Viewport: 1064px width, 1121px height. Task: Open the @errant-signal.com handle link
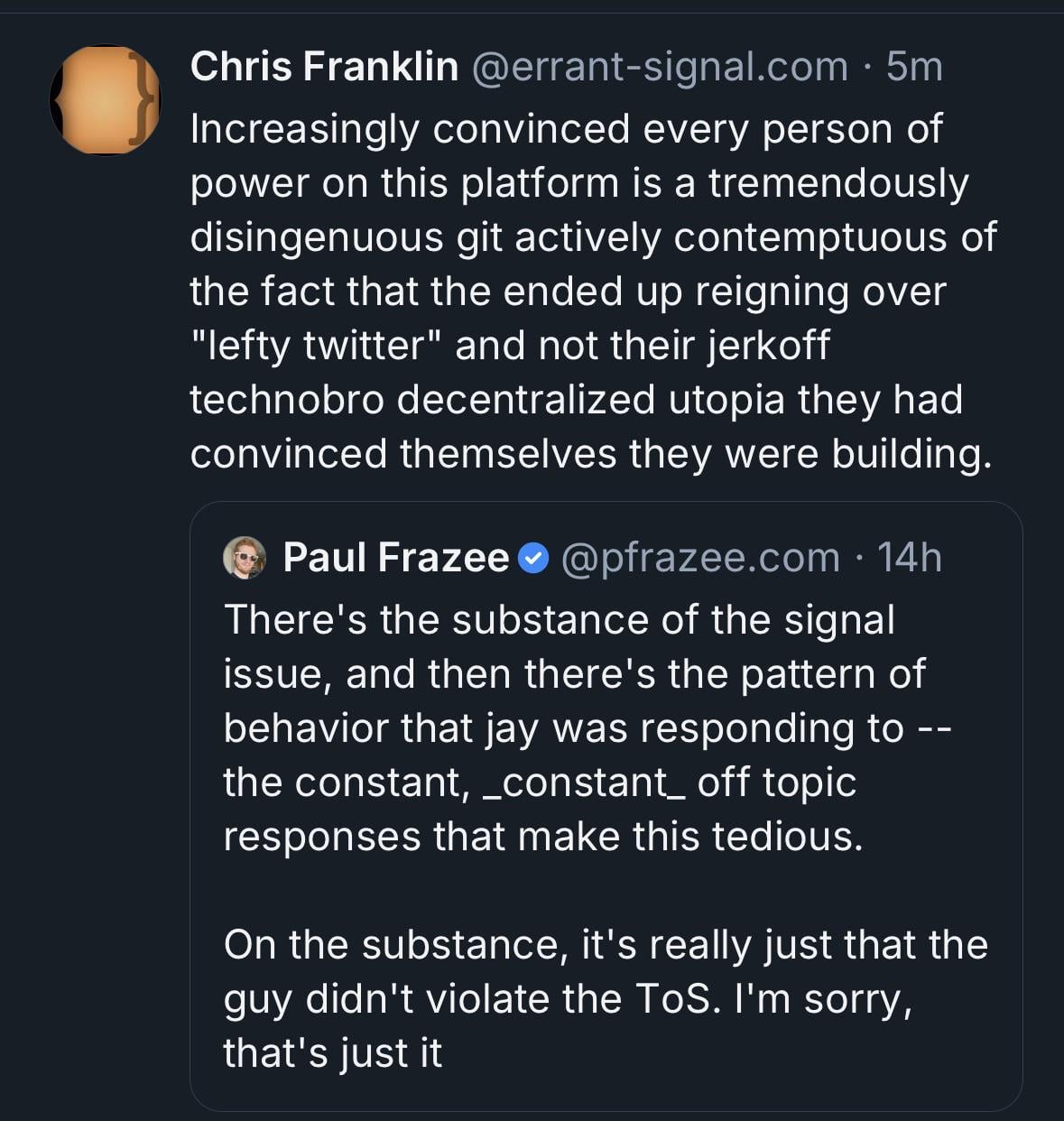click(x=660, y=67)
